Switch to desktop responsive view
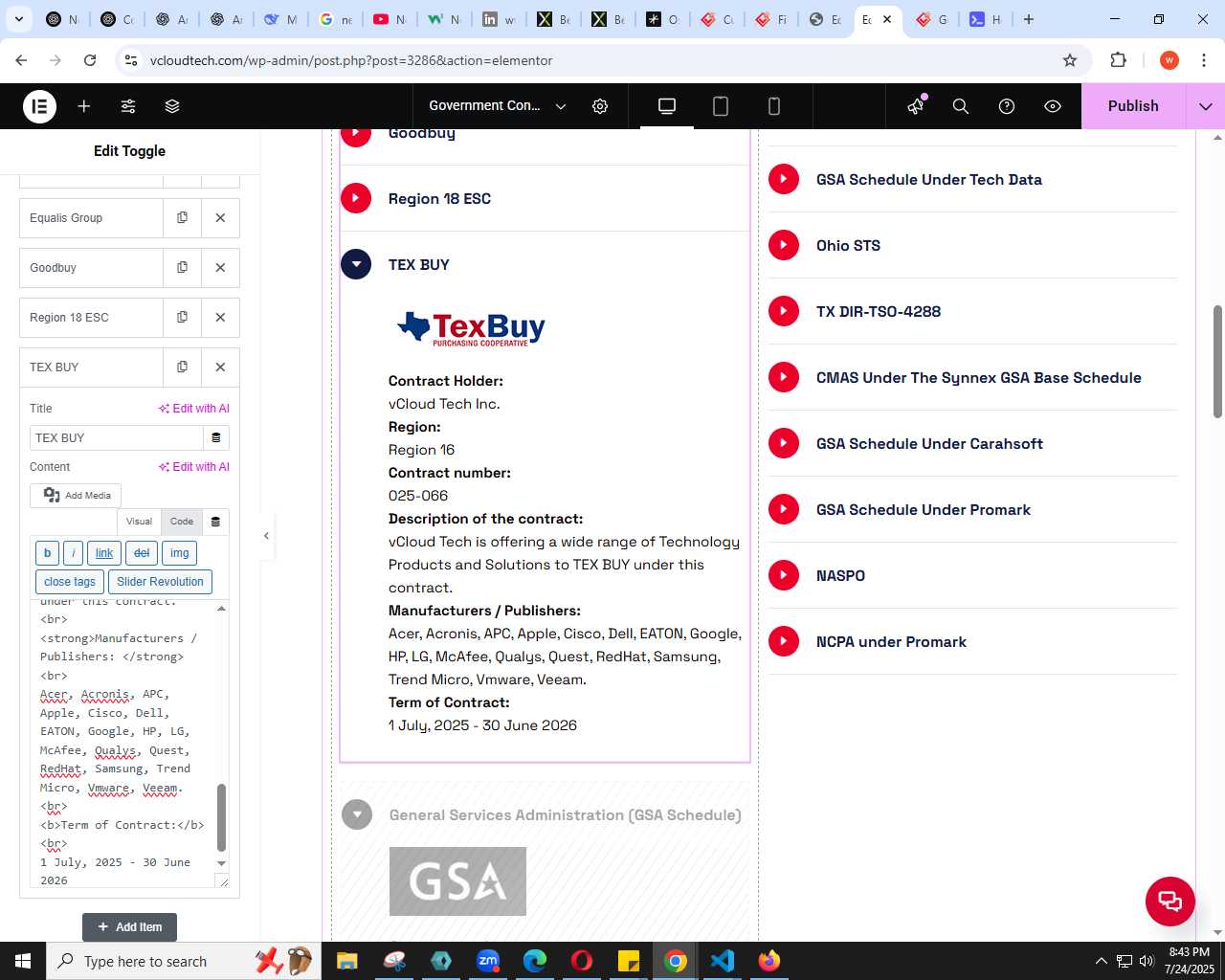Screen dimensions: 1225x980 pos(667,106)
